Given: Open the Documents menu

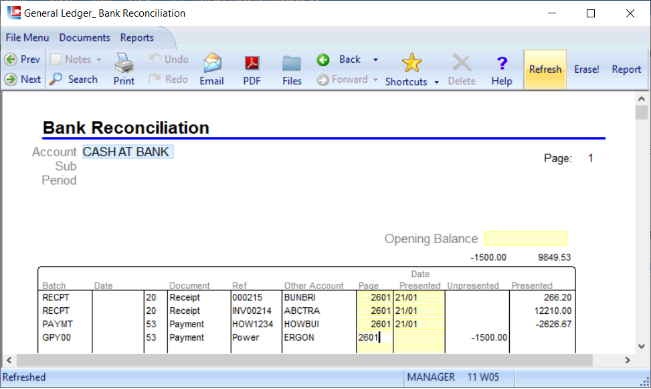Looking at the screenshot, I should click(85, 37).
